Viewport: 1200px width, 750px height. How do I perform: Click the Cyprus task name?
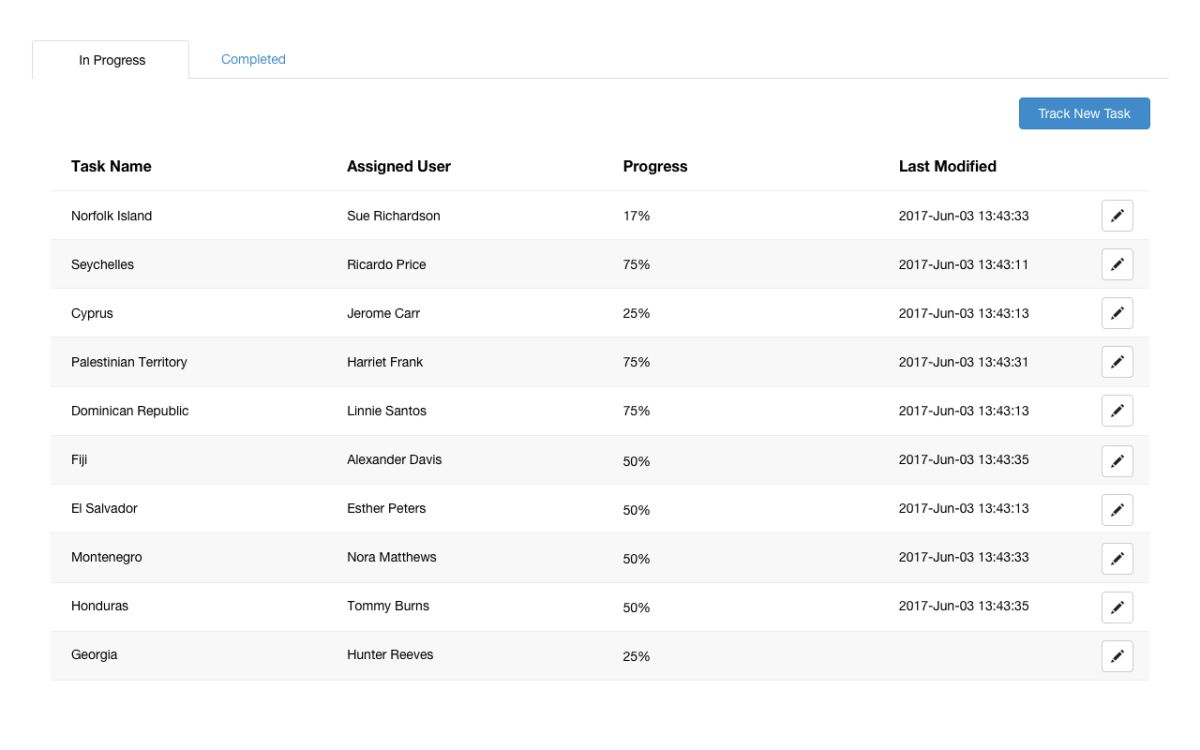92,313
